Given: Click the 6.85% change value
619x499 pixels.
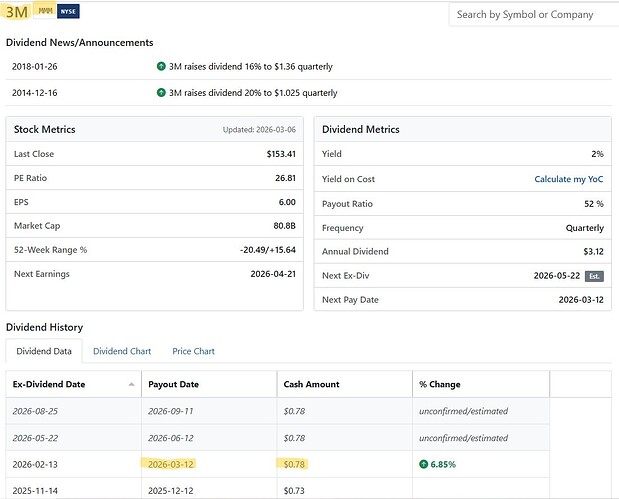Looking at the screenshot, I should click(443, 464).
